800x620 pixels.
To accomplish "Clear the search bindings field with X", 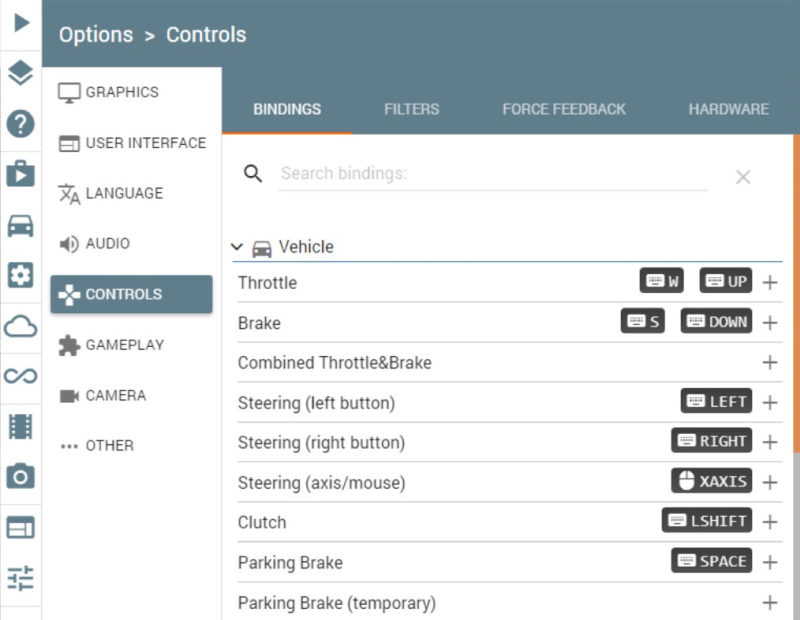I will [743, 177].
